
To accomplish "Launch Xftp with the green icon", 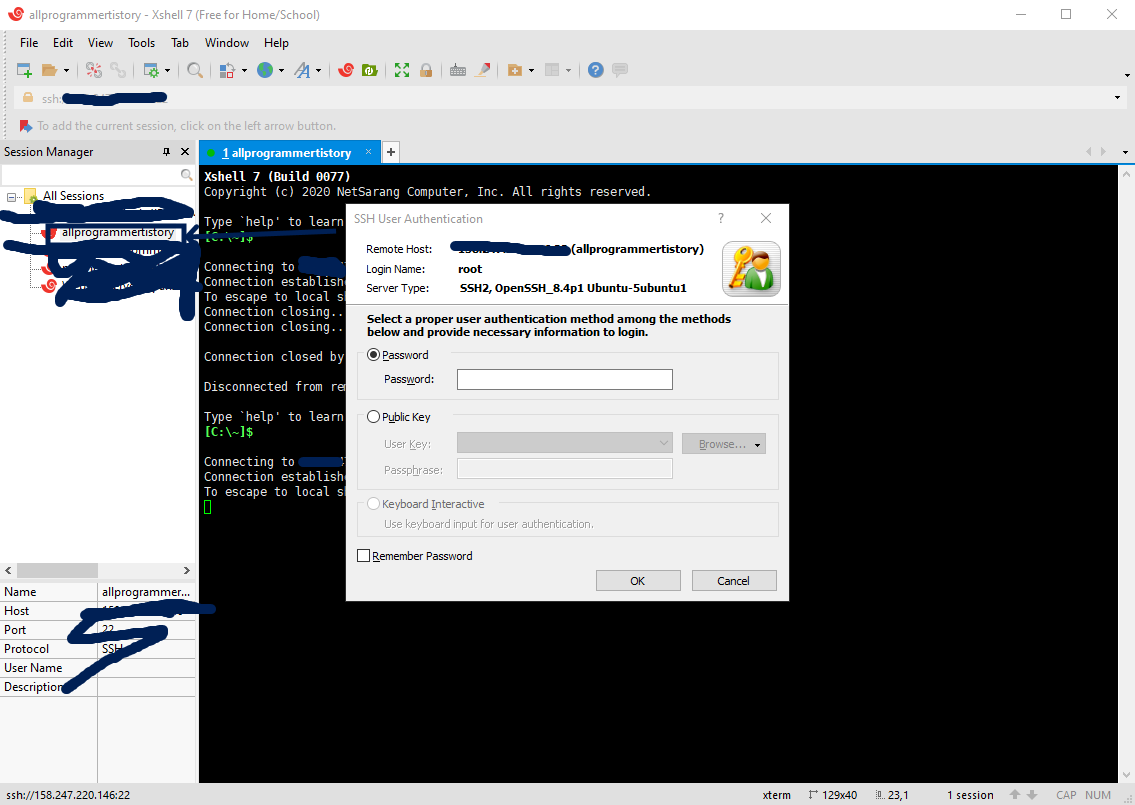I will coord(370,70).
